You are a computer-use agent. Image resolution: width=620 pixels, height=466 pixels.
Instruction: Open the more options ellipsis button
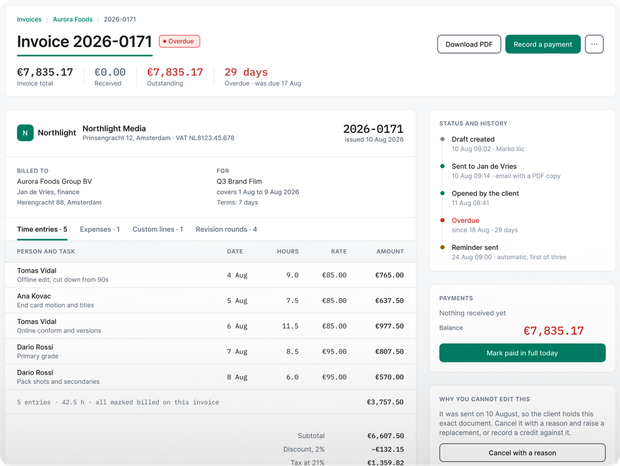point(594,44)
